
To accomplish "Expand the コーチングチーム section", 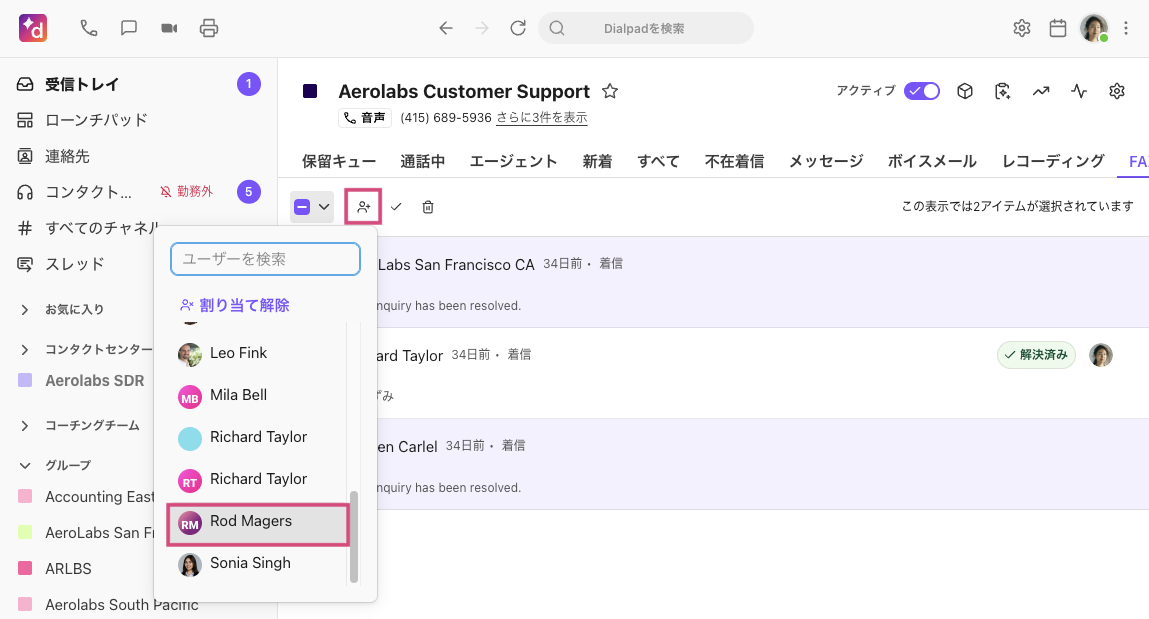I will pyautogui.click(x=25, y=426).
